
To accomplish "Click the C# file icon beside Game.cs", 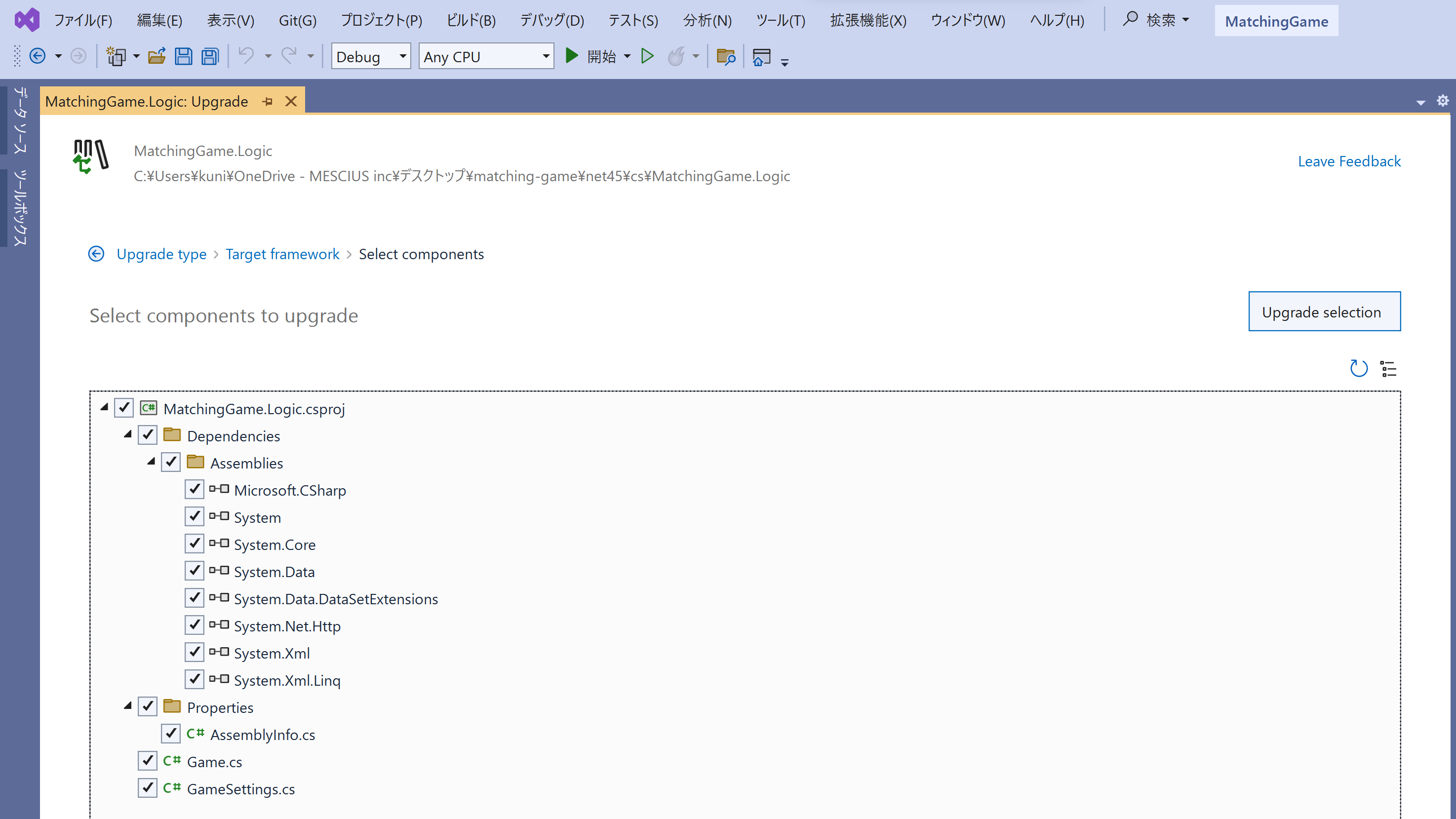I will click(172, 761).
